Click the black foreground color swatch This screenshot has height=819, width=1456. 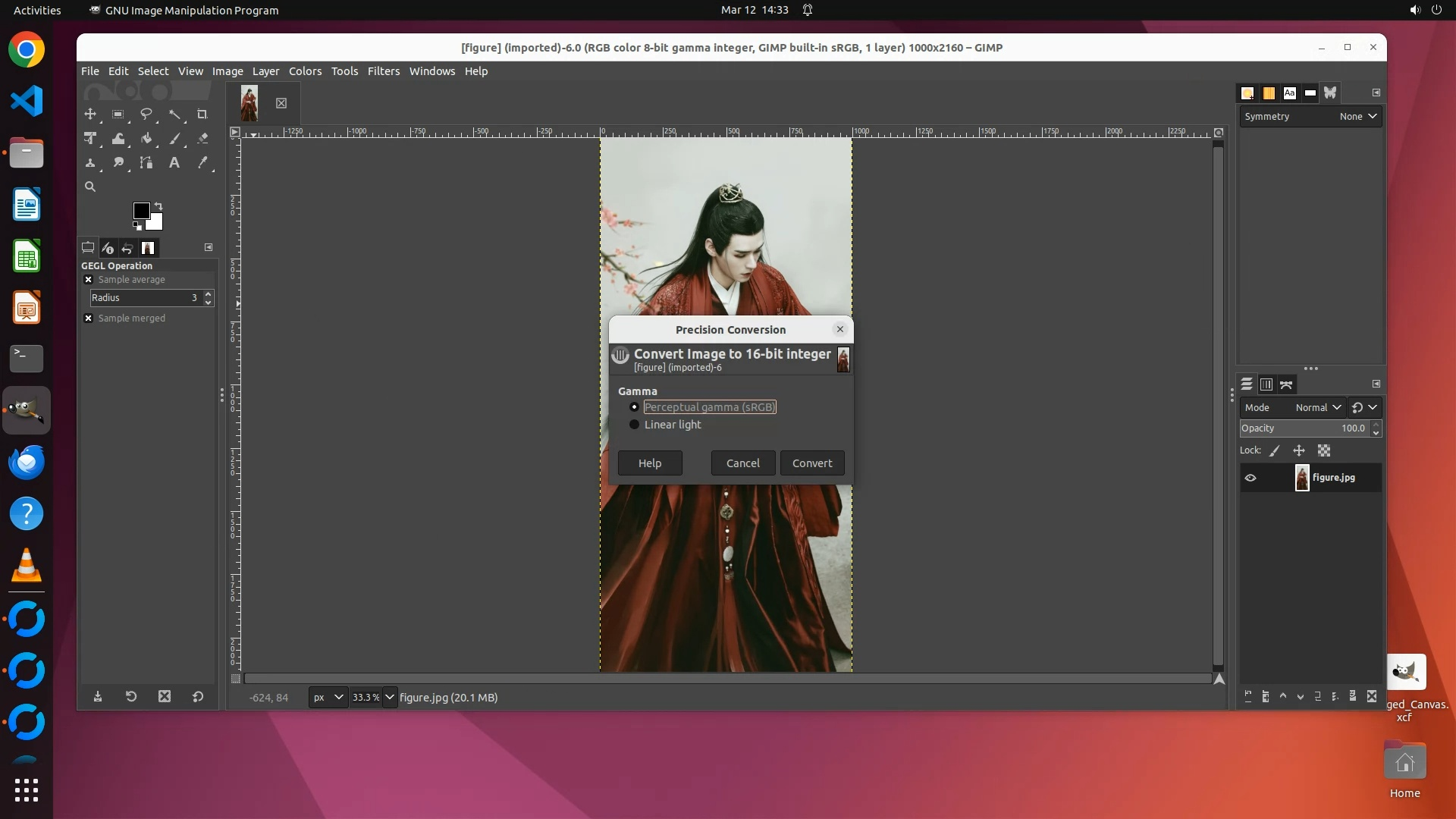141,211
